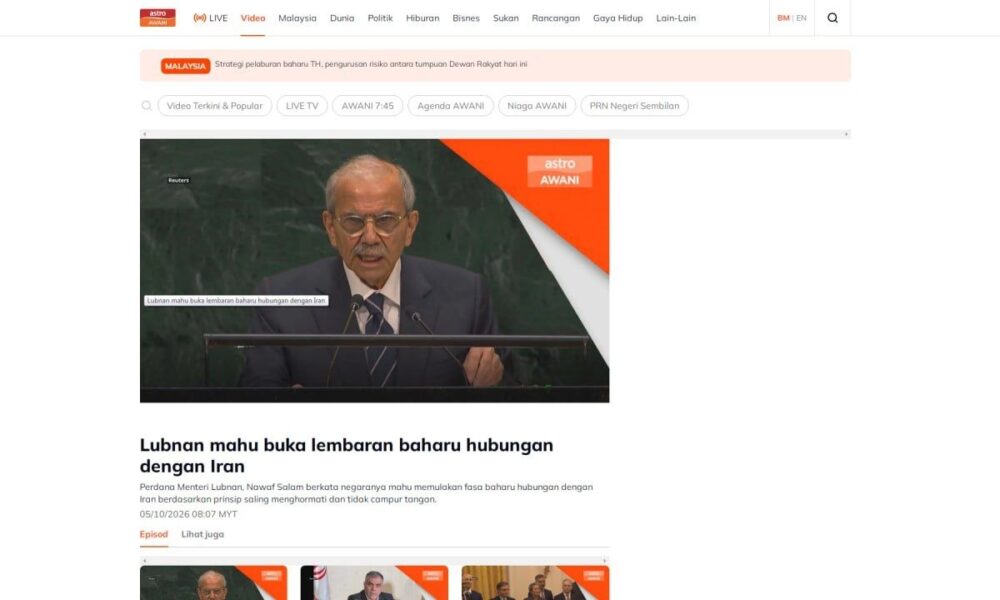Click the MALAYSIA tag on the news ticker
Screen dimensions: 1000x600
[x=186, y=66]
